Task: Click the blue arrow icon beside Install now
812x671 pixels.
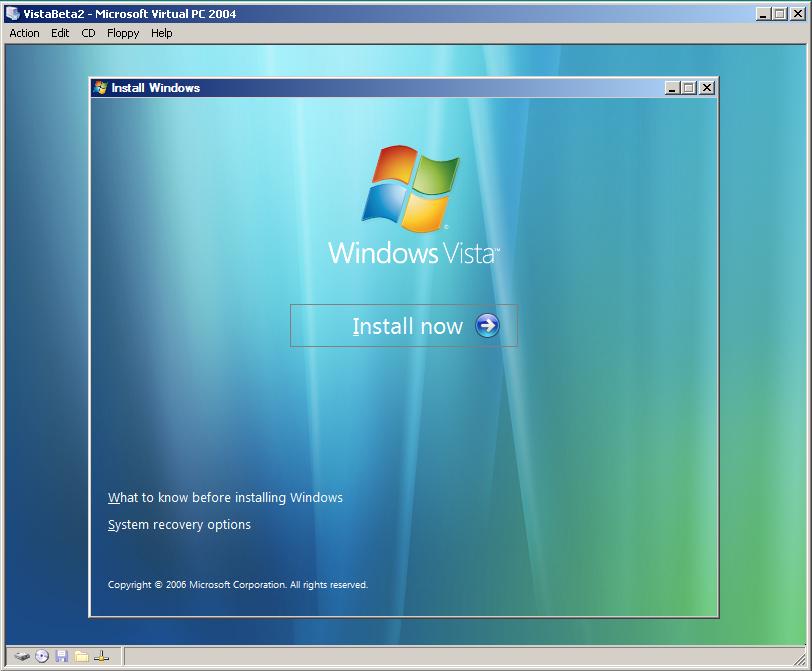Action: click(487, 326)
